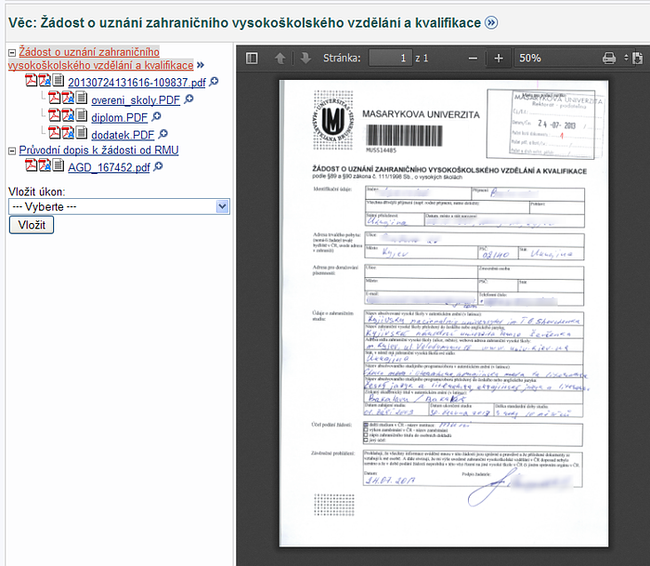This screenshot has width=650, height=566.
Task: Download the PDF using download icon
Action: pyautogui.click(x=638, y=58)
